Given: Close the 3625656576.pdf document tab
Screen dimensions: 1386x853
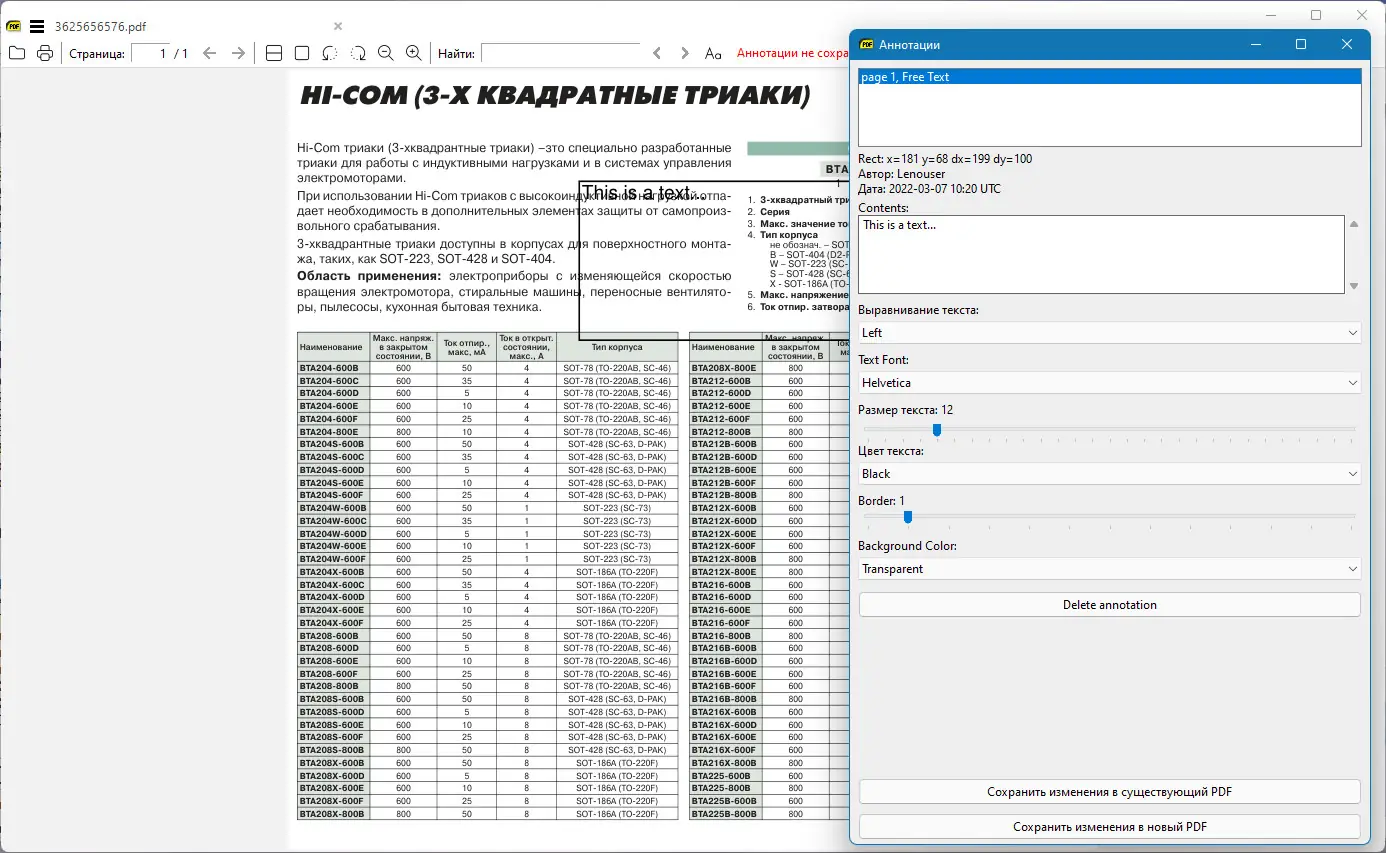Looking at the screenshot, I should pyautogui.click(x=338, y=26).
